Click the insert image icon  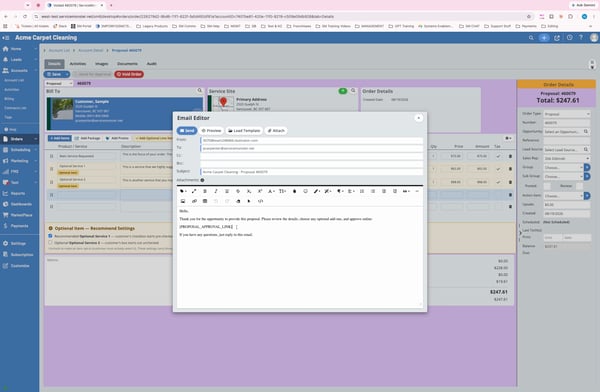point(183,201)
